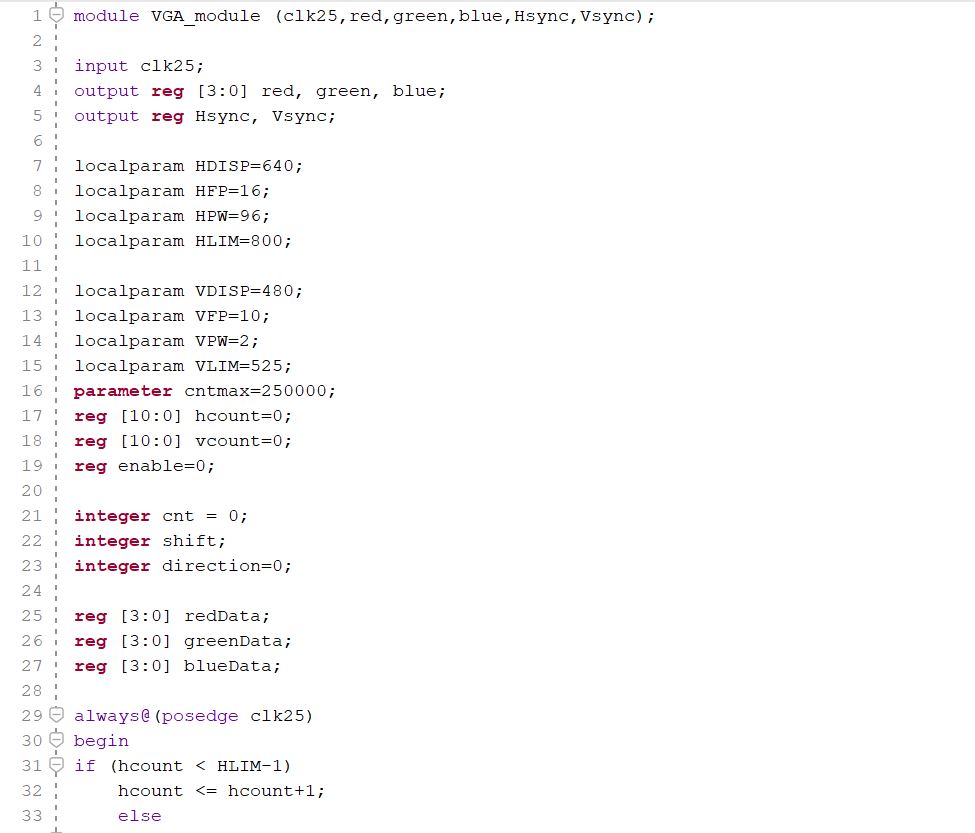Viewport: 975px width, 833px height.
Task: Collapse the if (hcount < HLIM-1) fold marker
Action: 56,766
